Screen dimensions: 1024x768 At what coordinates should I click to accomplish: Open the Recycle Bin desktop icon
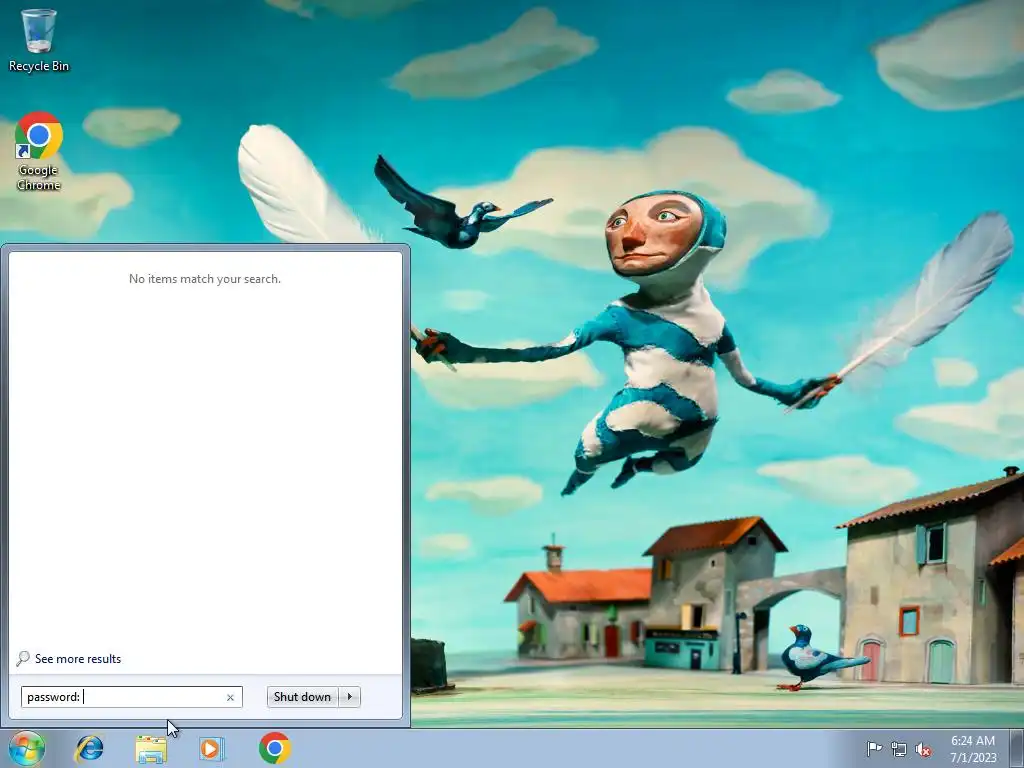tap(39, 40)
